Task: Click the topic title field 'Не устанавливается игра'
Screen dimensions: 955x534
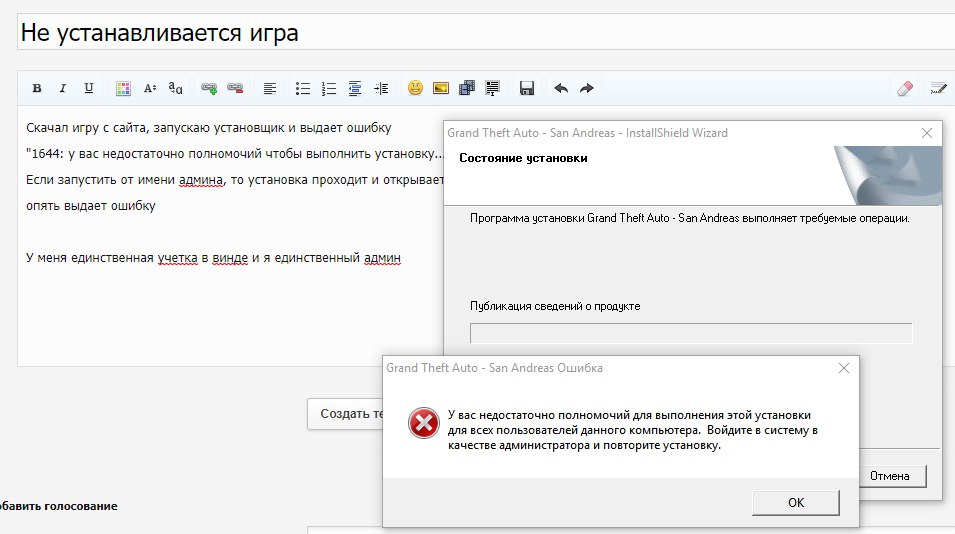Action: coord(486,32)
